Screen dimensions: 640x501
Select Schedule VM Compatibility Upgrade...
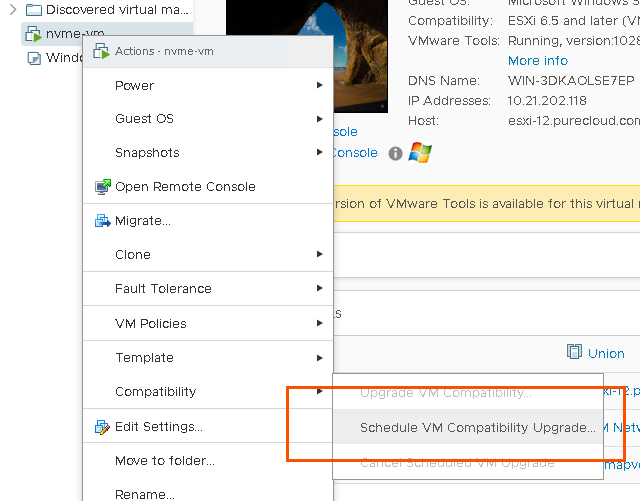468,427
